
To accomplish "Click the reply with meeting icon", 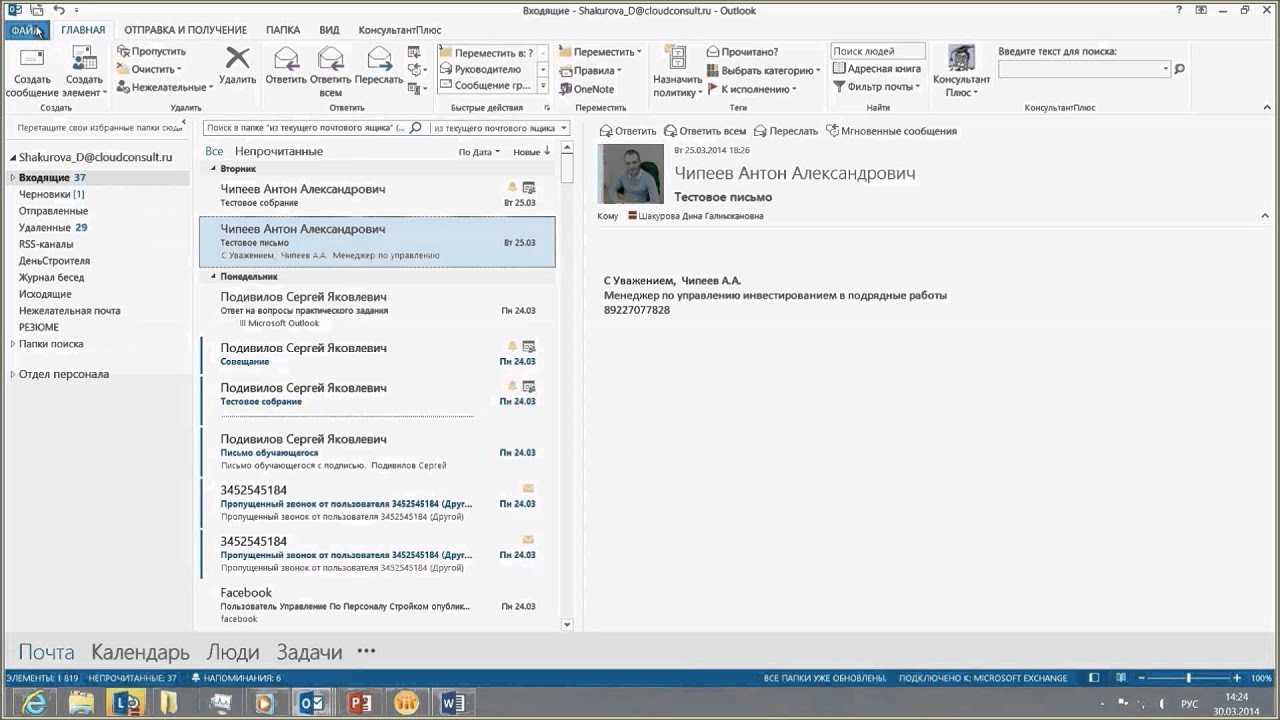I will (x=416, y=52).
